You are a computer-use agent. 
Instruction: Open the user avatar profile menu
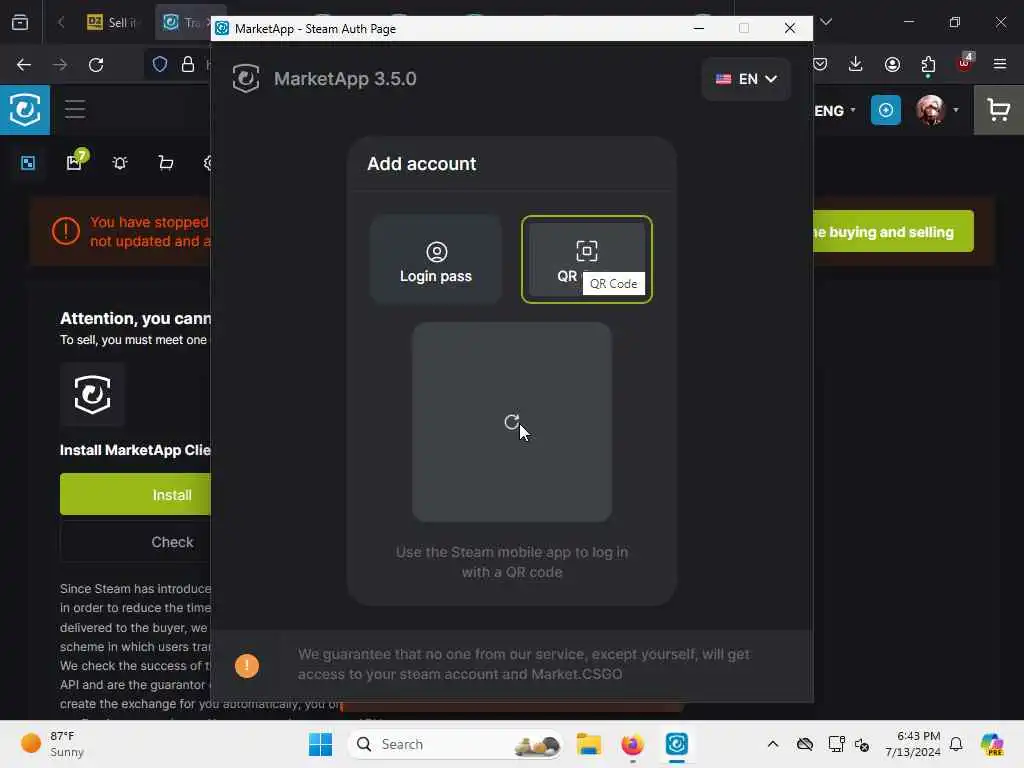point(937,110)
